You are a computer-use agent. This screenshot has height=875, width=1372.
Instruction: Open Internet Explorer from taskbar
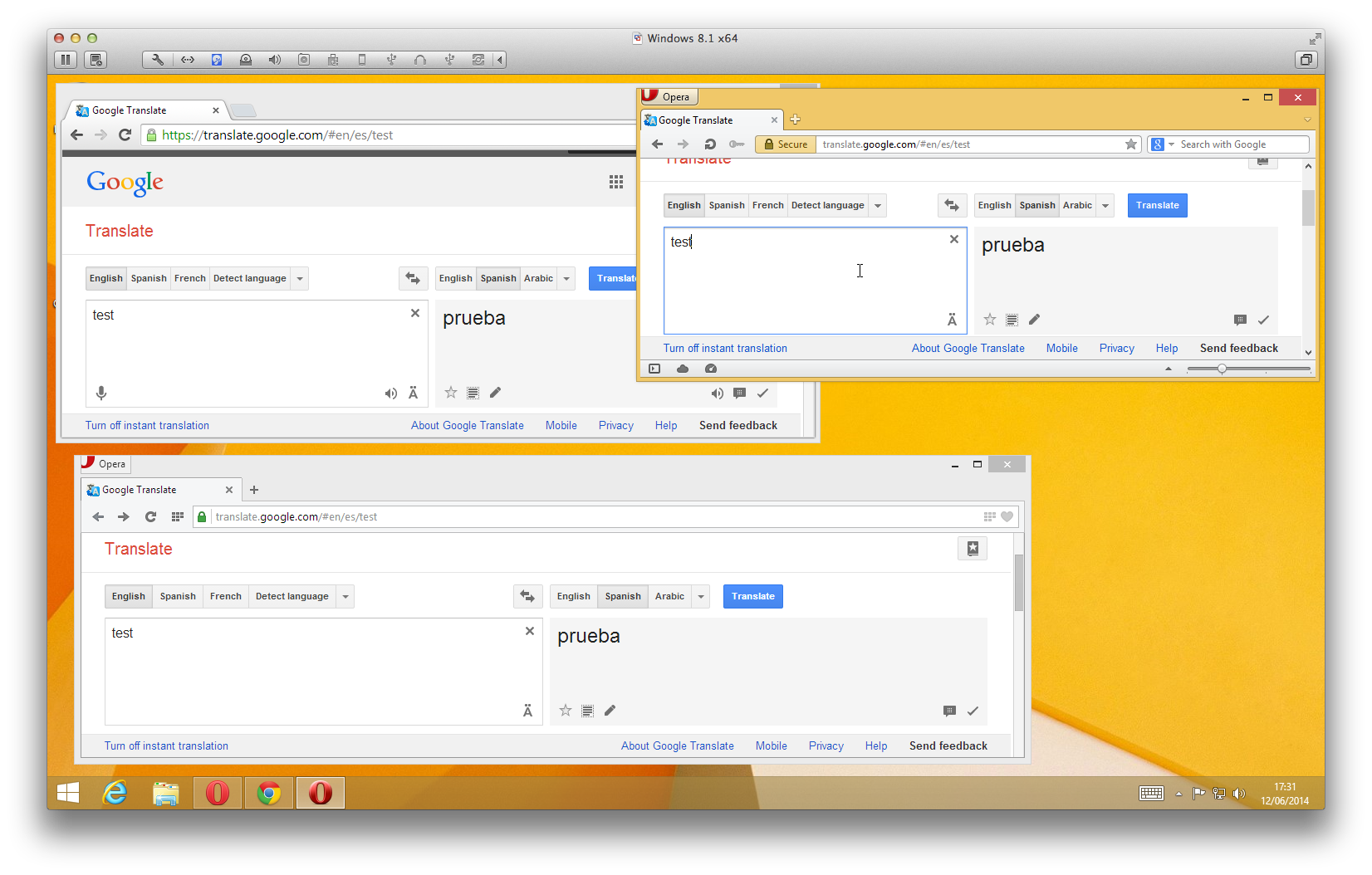point(115,794)
